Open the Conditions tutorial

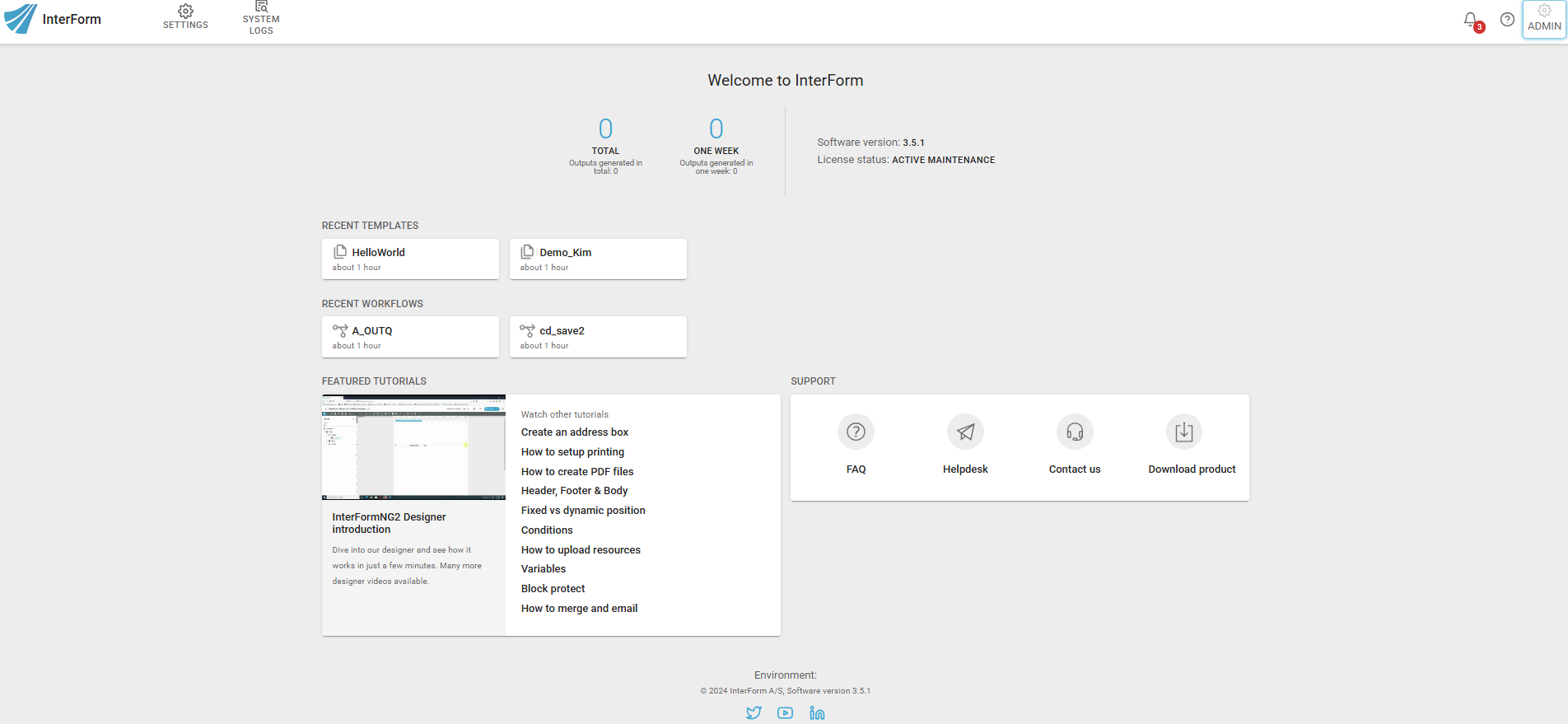(x=547, y=530)
